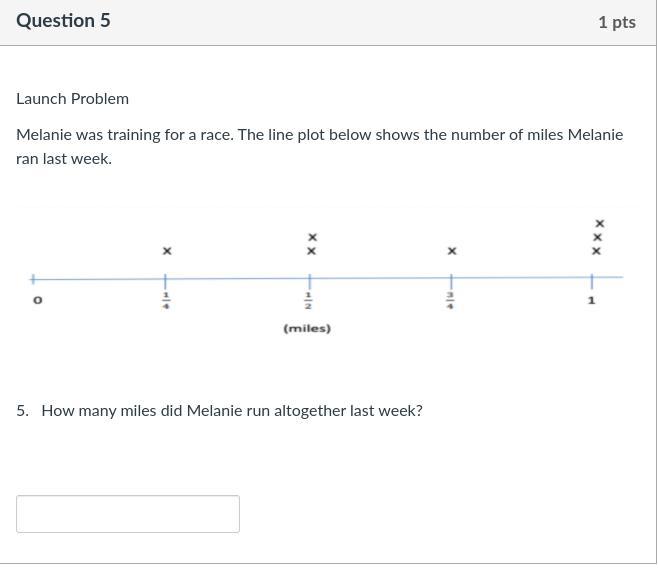Click the tick mark at 0
The image size is (658, 575).
click(x=33, y=278)
